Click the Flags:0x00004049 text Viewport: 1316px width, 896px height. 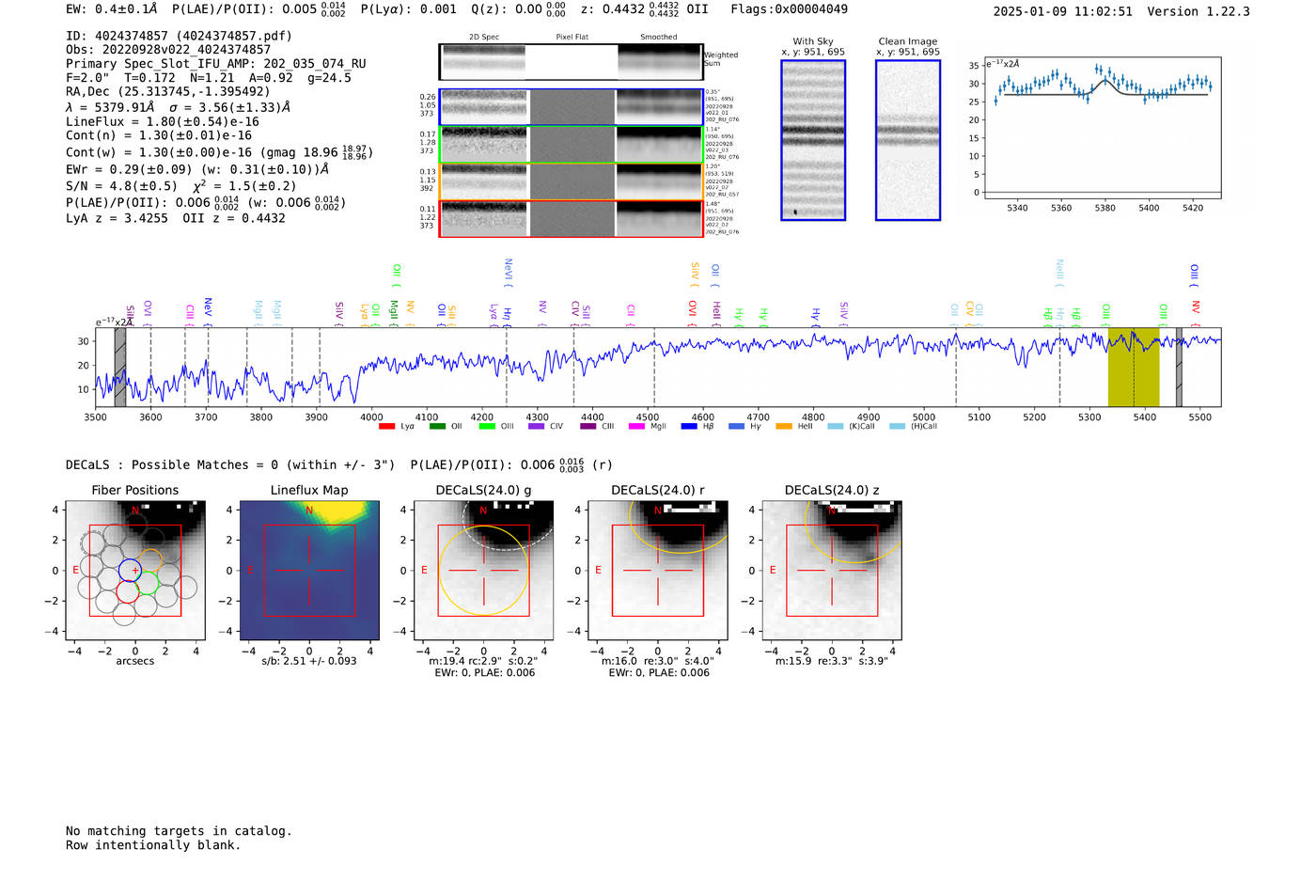(790, 9)
